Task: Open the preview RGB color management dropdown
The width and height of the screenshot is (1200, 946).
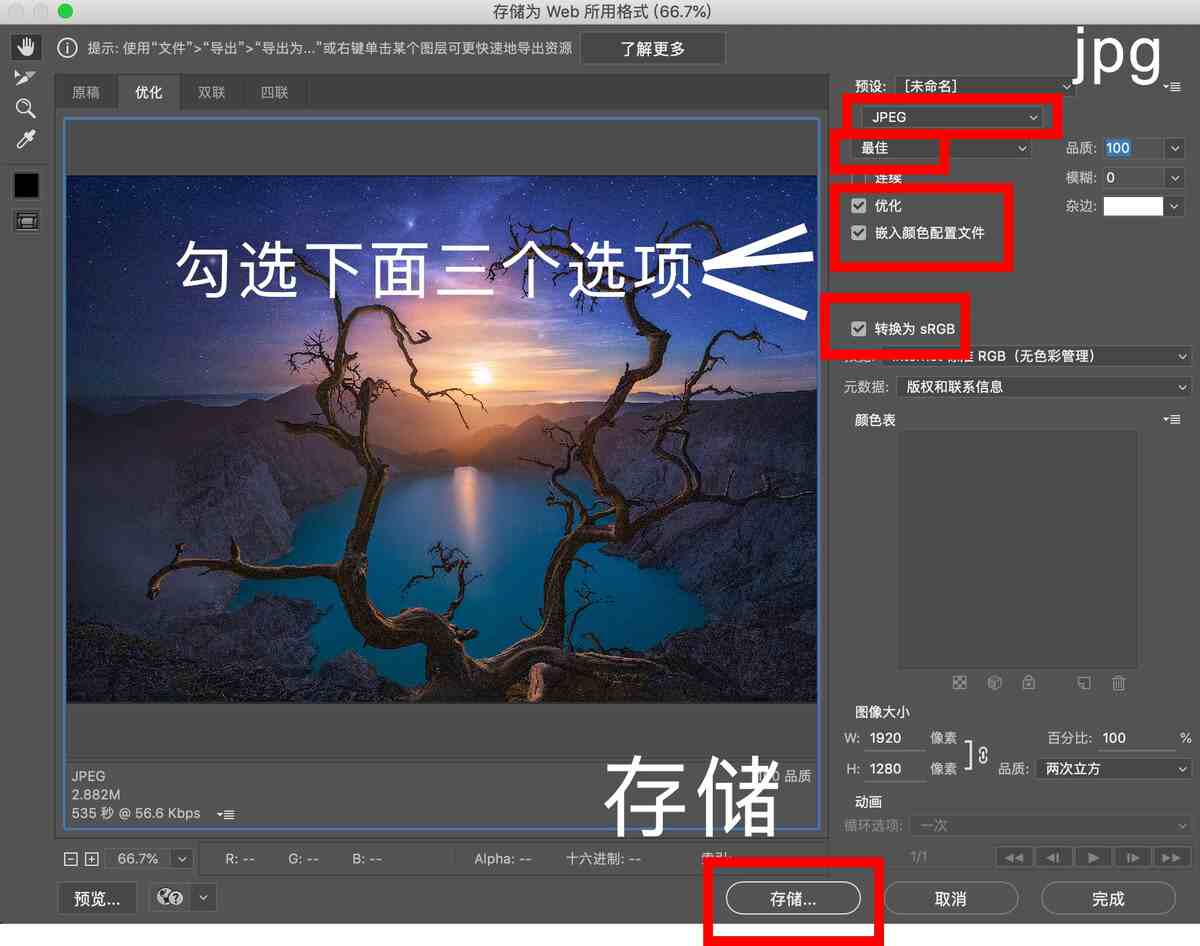Action: (1035, 356)
